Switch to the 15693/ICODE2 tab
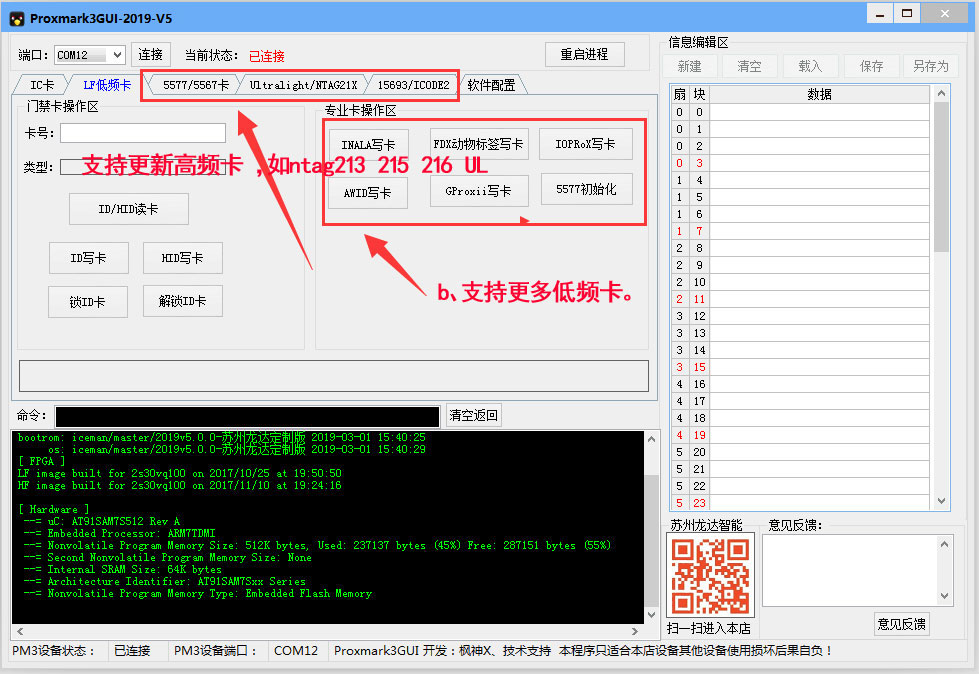 [x=412, y=85]
